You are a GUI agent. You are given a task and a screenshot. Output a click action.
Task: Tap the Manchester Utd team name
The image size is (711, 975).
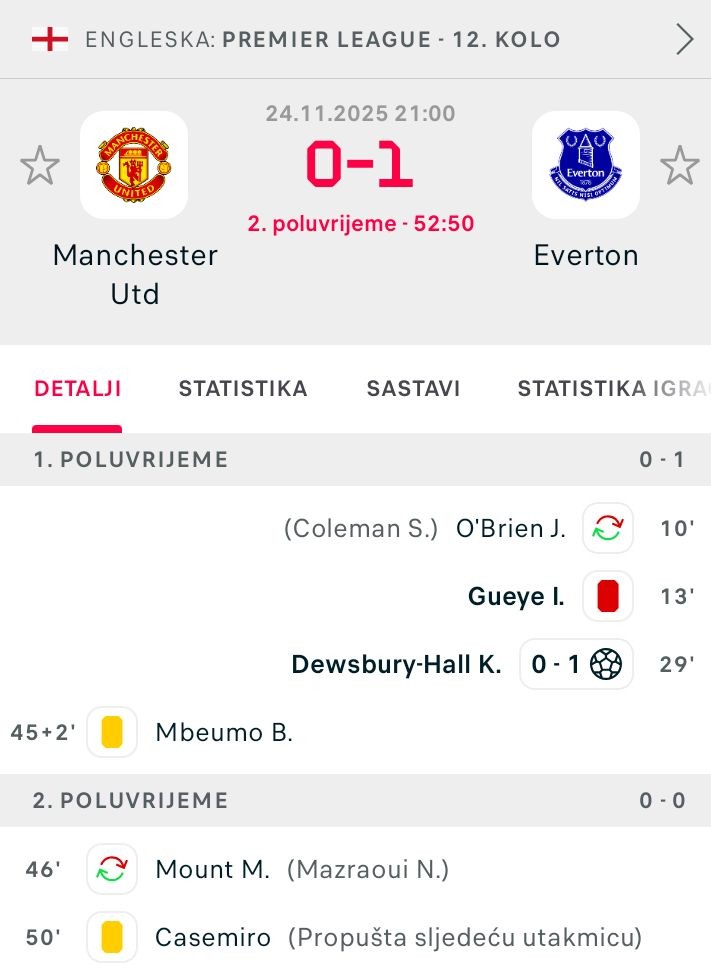(135, 274)
